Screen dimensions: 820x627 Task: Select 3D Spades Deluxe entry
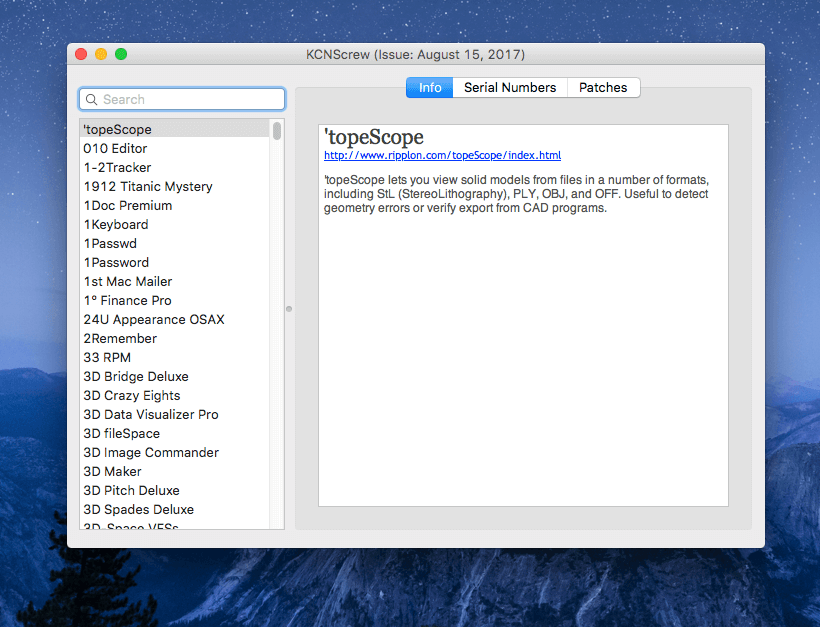point(175,509)
